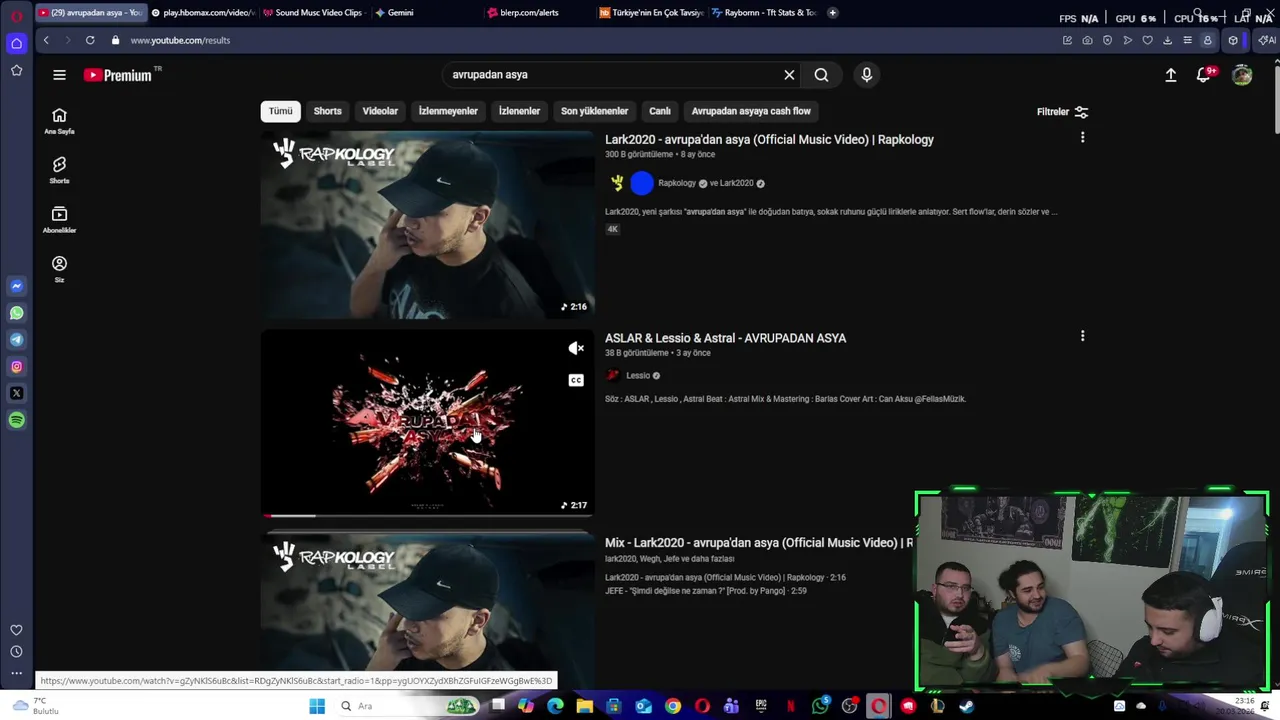Open the Siz profile sidebar item
The image size is (1280, 720).
[59, 269]
